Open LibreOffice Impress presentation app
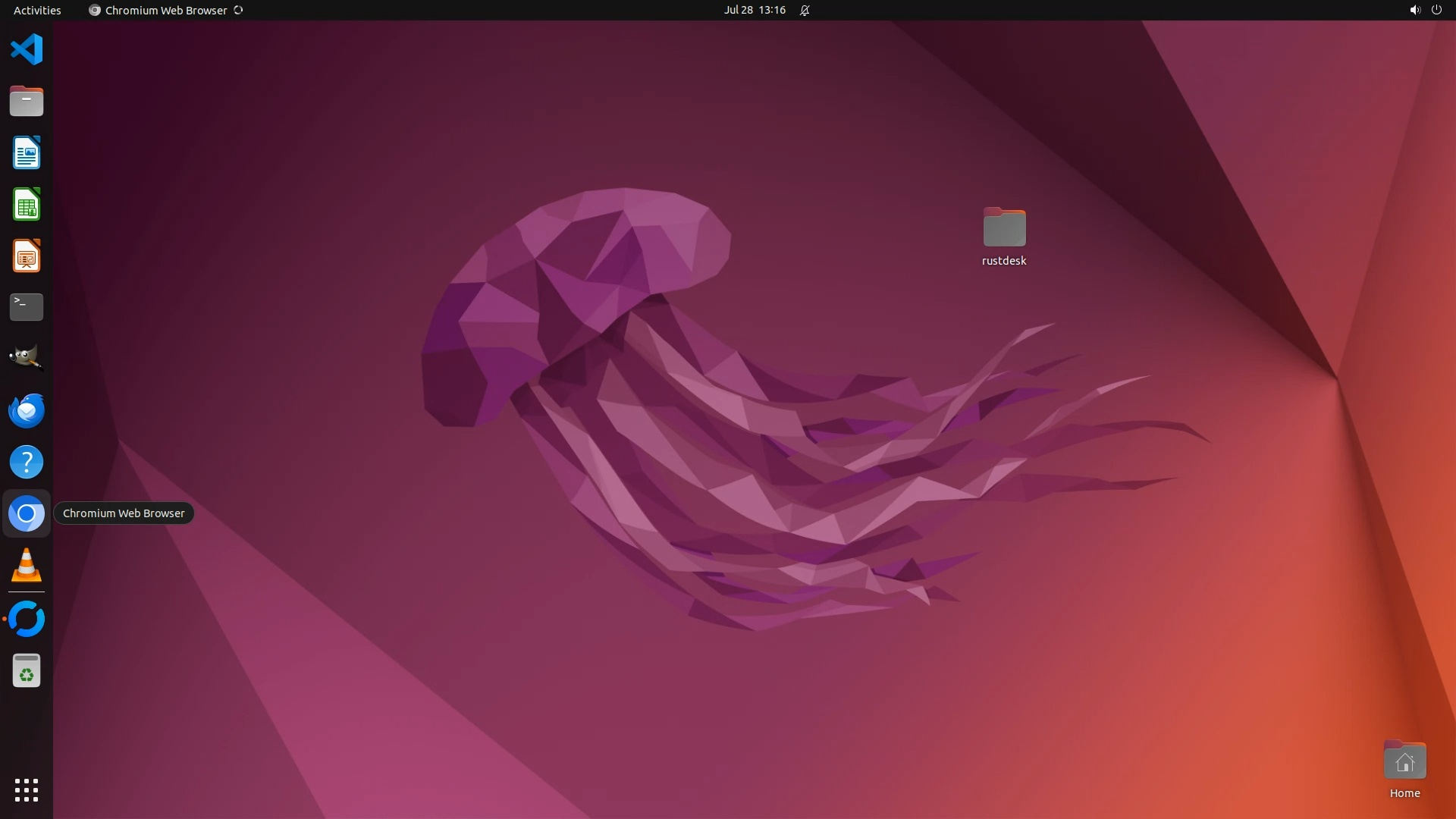This screenshot has width=1456, height=819. click(x=27, y=256)
